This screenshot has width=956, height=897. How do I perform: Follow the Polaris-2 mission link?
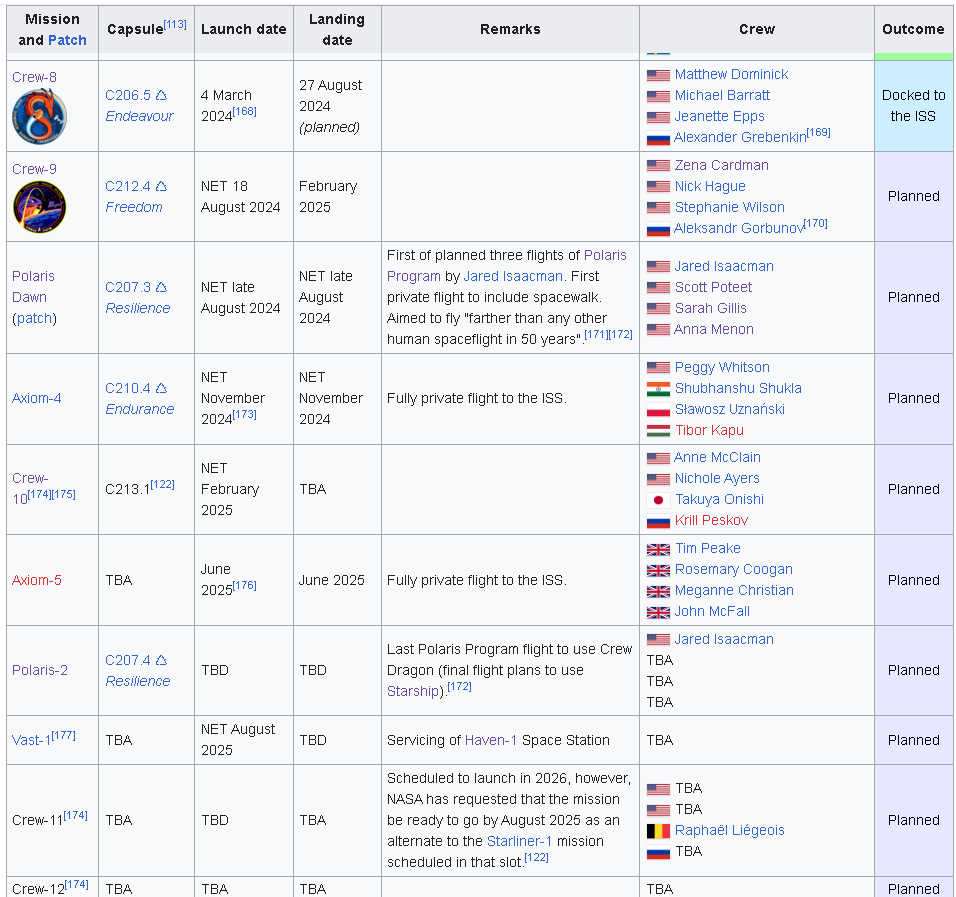tap(40, 670)
